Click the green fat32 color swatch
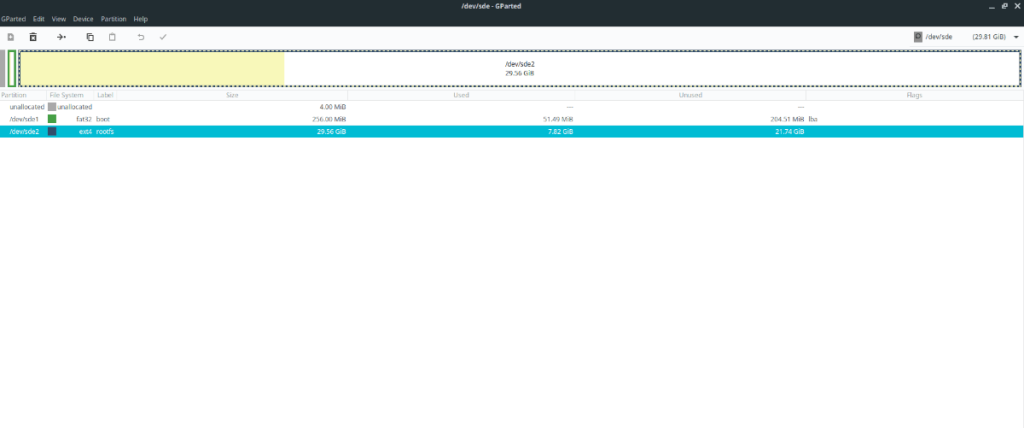This screenshot has width=1024, height=428. tap(52, 118)
